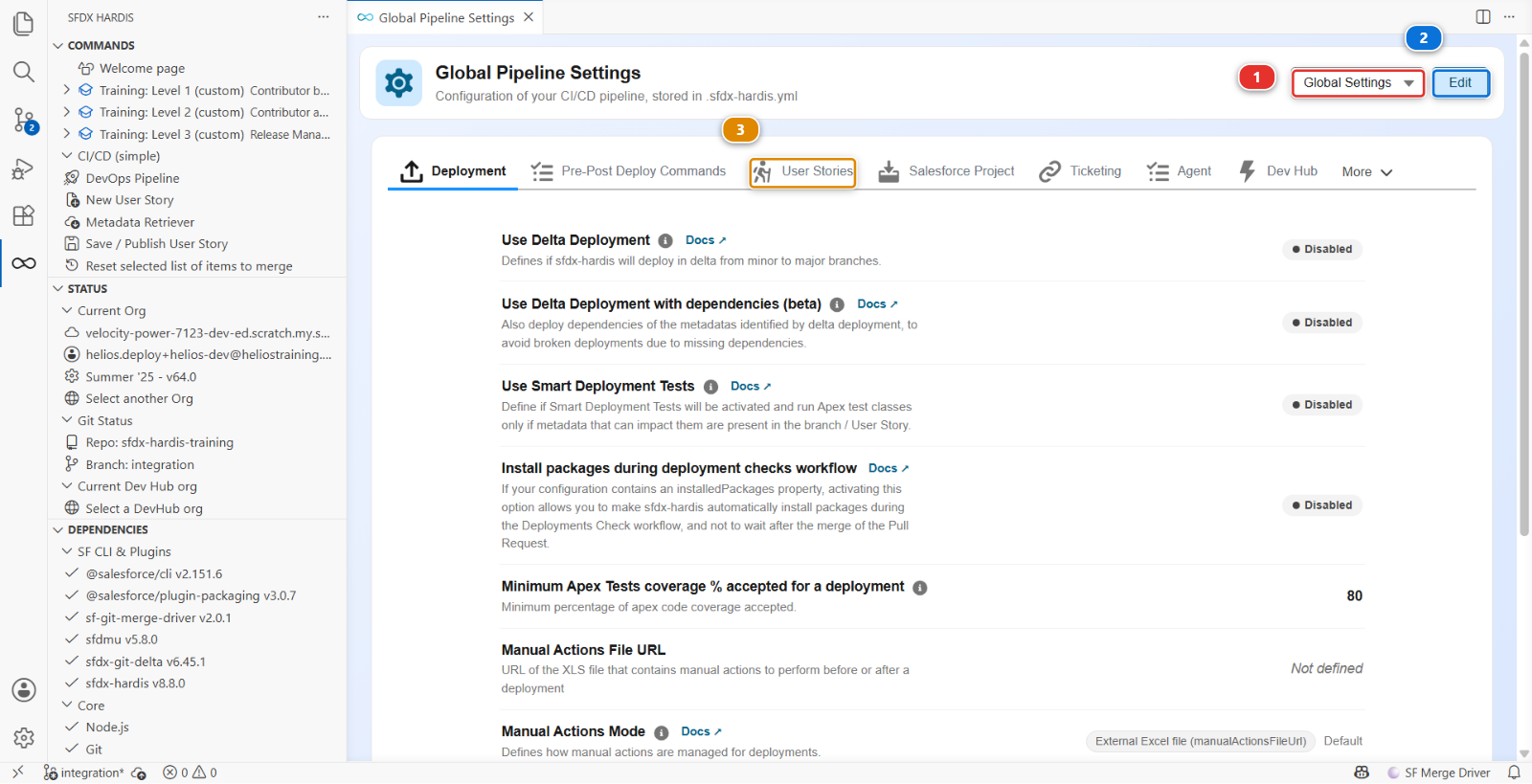Expand Training: Level 1 (custom) tree item

(x=67, y=90)
